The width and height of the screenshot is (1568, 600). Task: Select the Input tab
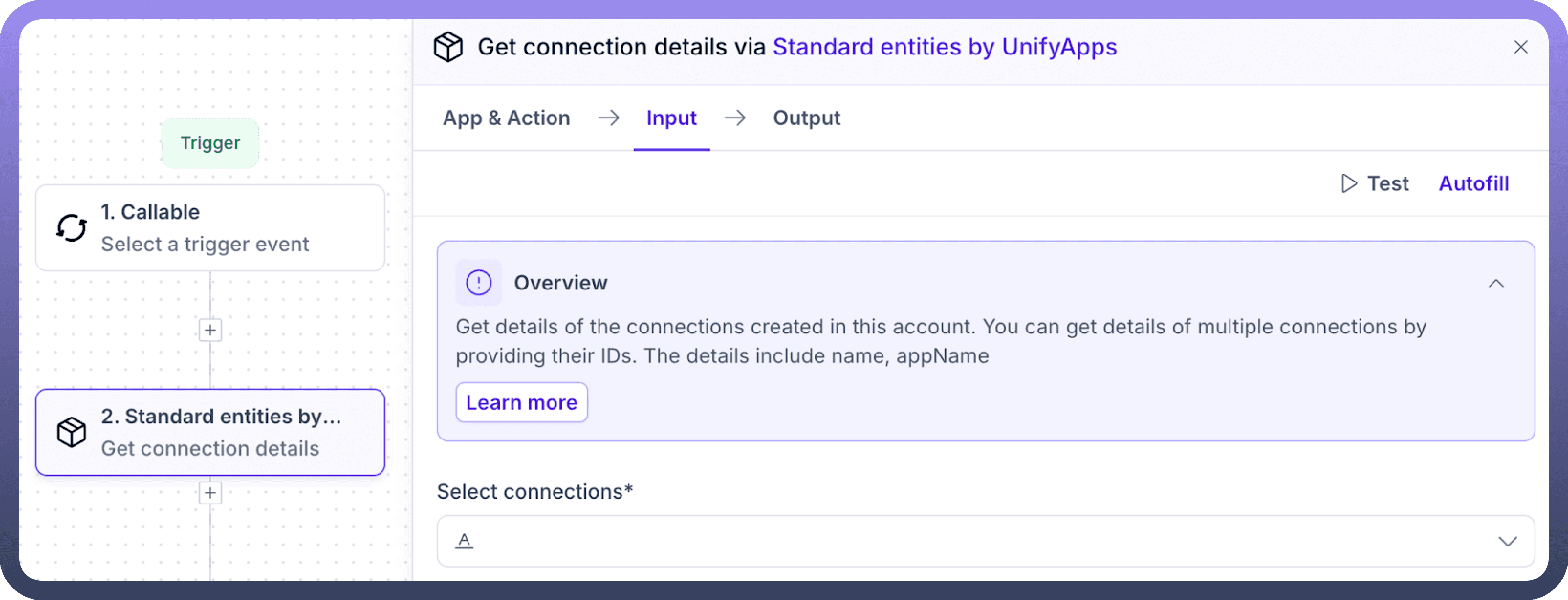click(671, 118)
